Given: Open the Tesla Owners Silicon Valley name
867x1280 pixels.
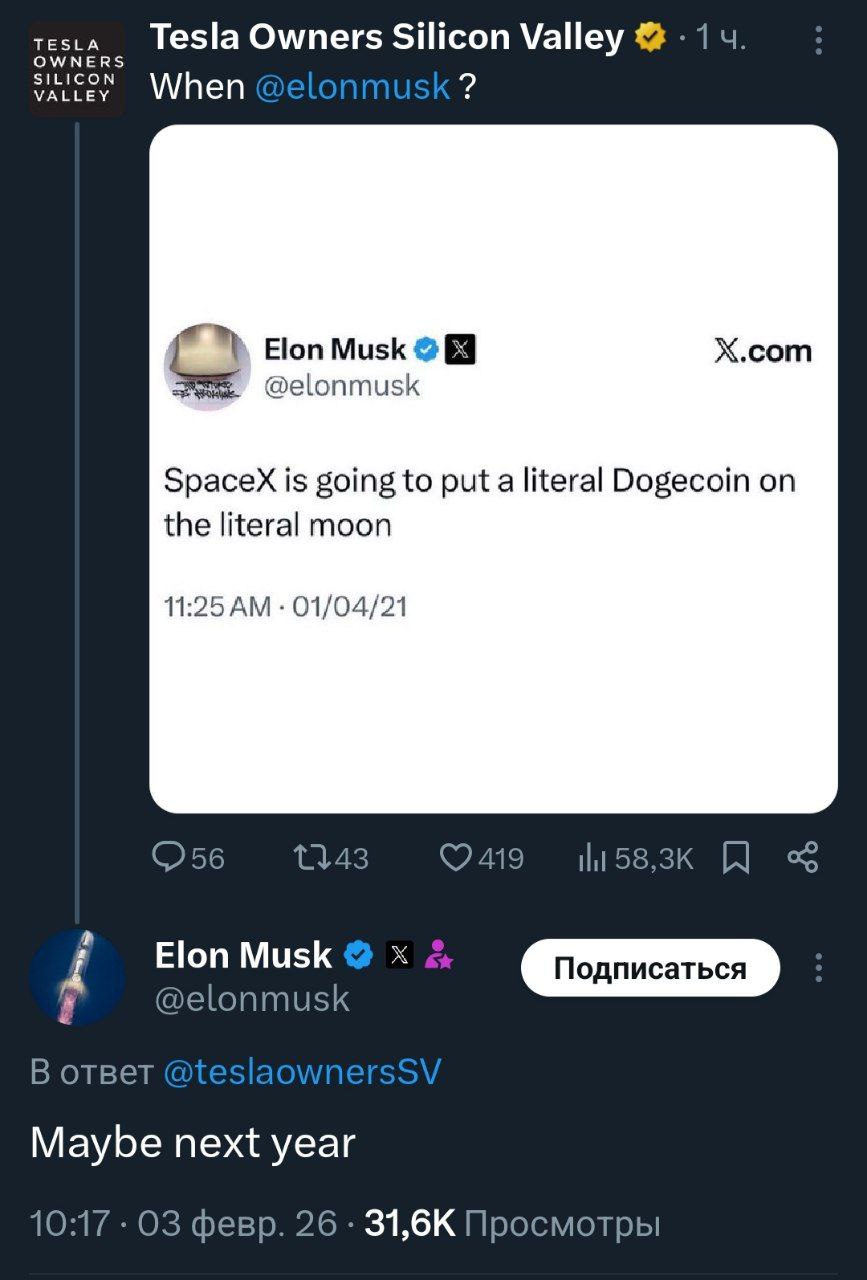Looking at the screenshot, I should [387, 38].
